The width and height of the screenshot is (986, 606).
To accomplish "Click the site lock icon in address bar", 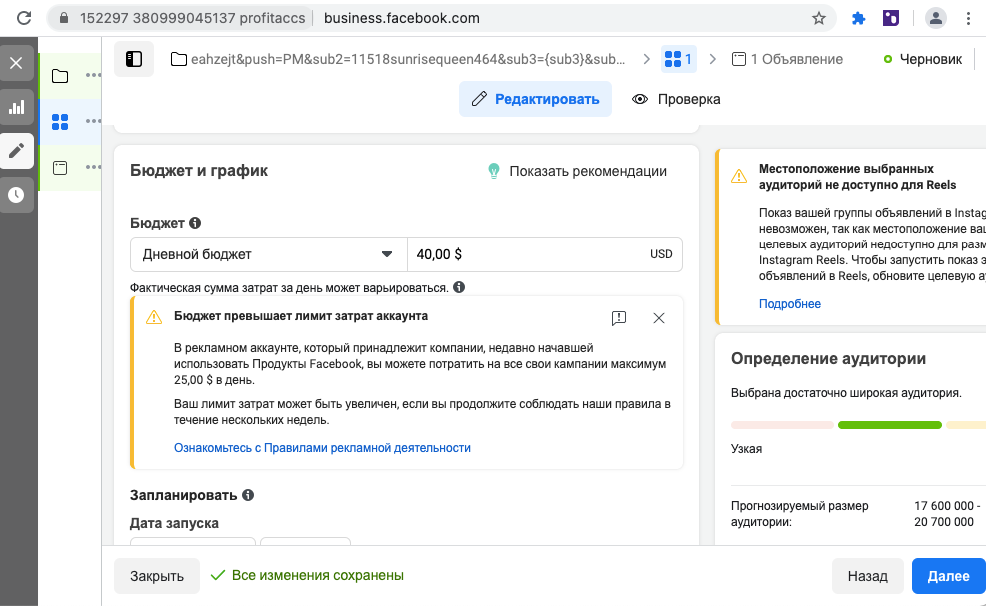I will 64,18.
